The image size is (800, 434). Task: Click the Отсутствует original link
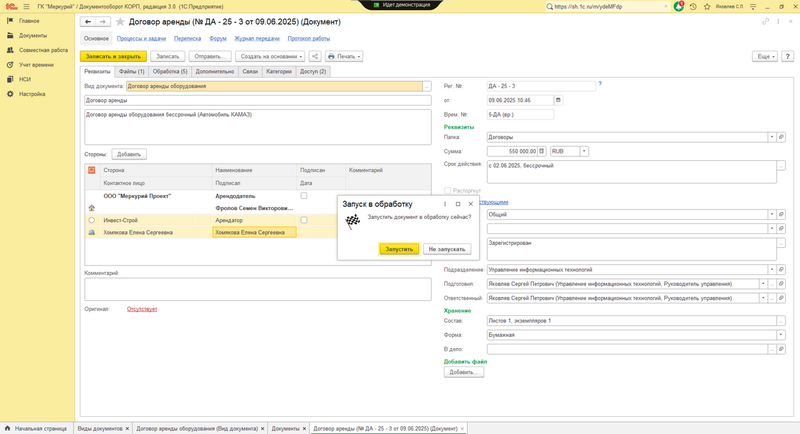142,309
